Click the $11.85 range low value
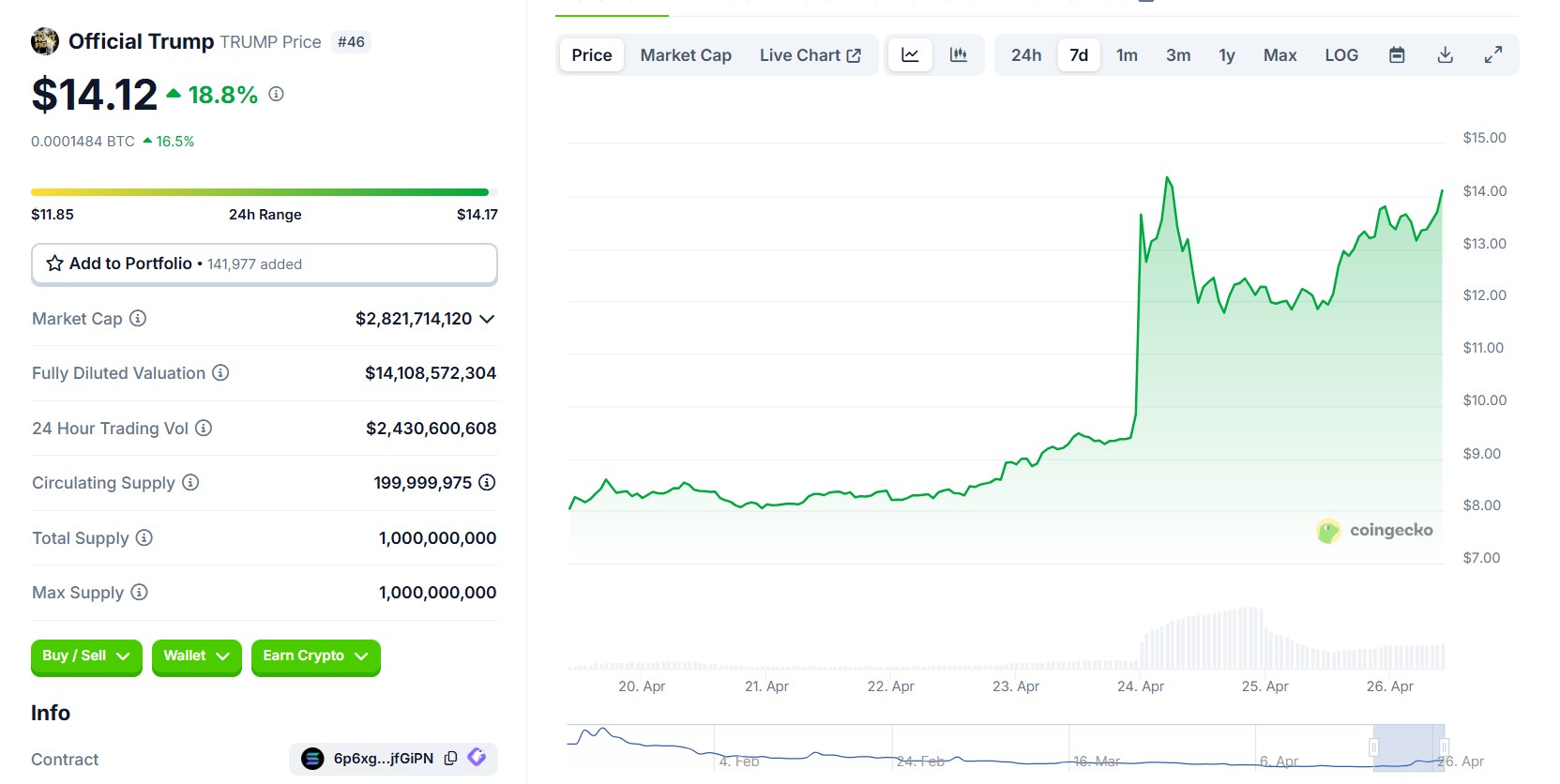Image resolution: width=1560 pixels, height=784 pixels. pyautogui.click(x=53, y=215)
